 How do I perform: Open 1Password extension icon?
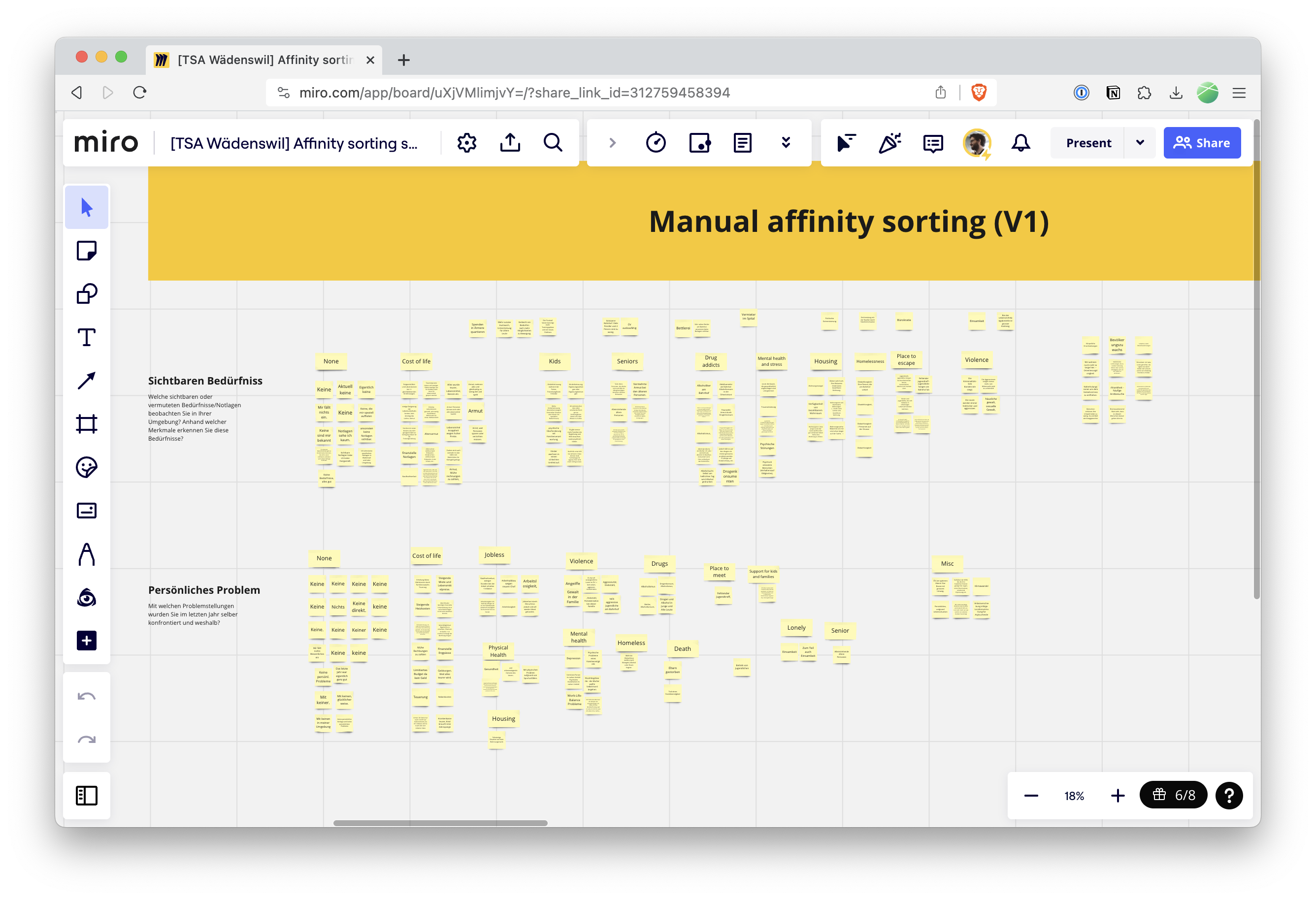1081,92
